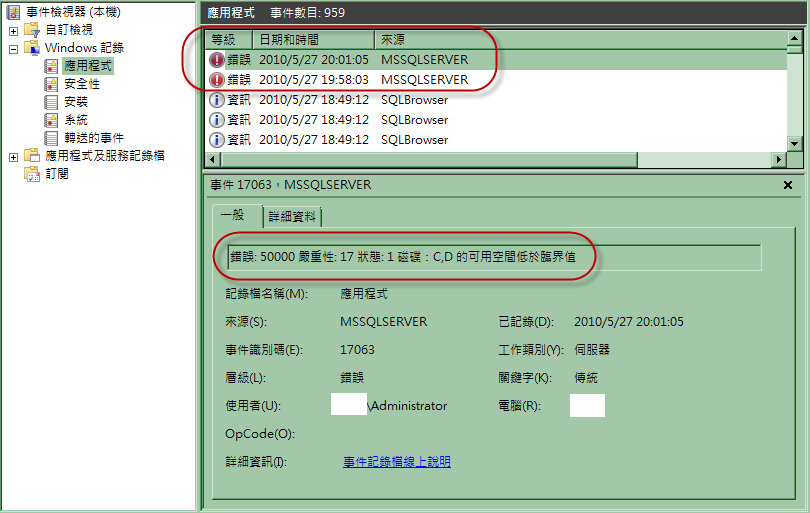This screenshot has width=810, height=513.
Task: Click MSSQLSERVER source in 19:58:03 row
Action: pos(425,80)
